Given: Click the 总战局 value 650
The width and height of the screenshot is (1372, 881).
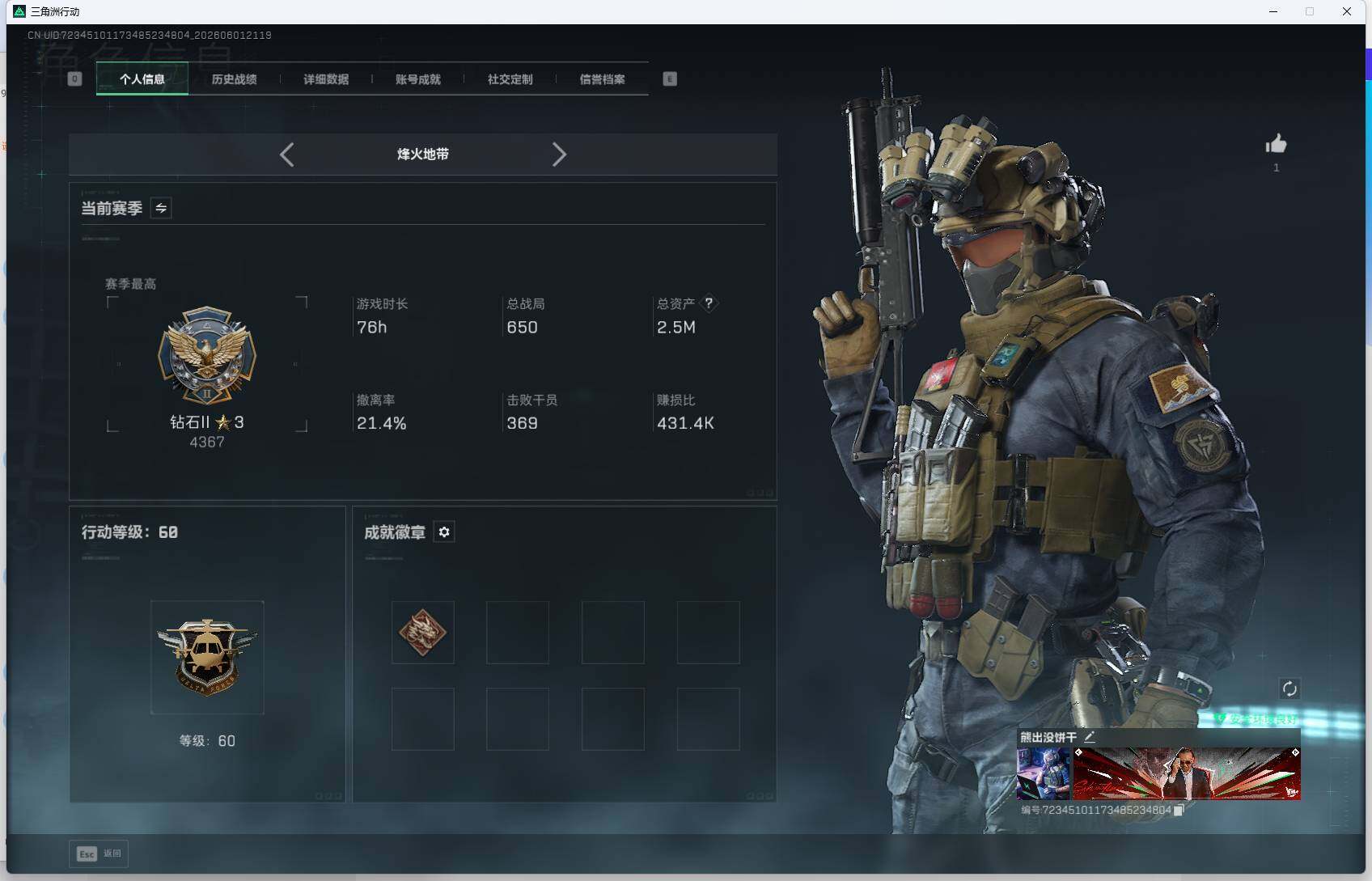Looking at the screenshot, I should tap(522, 328).
